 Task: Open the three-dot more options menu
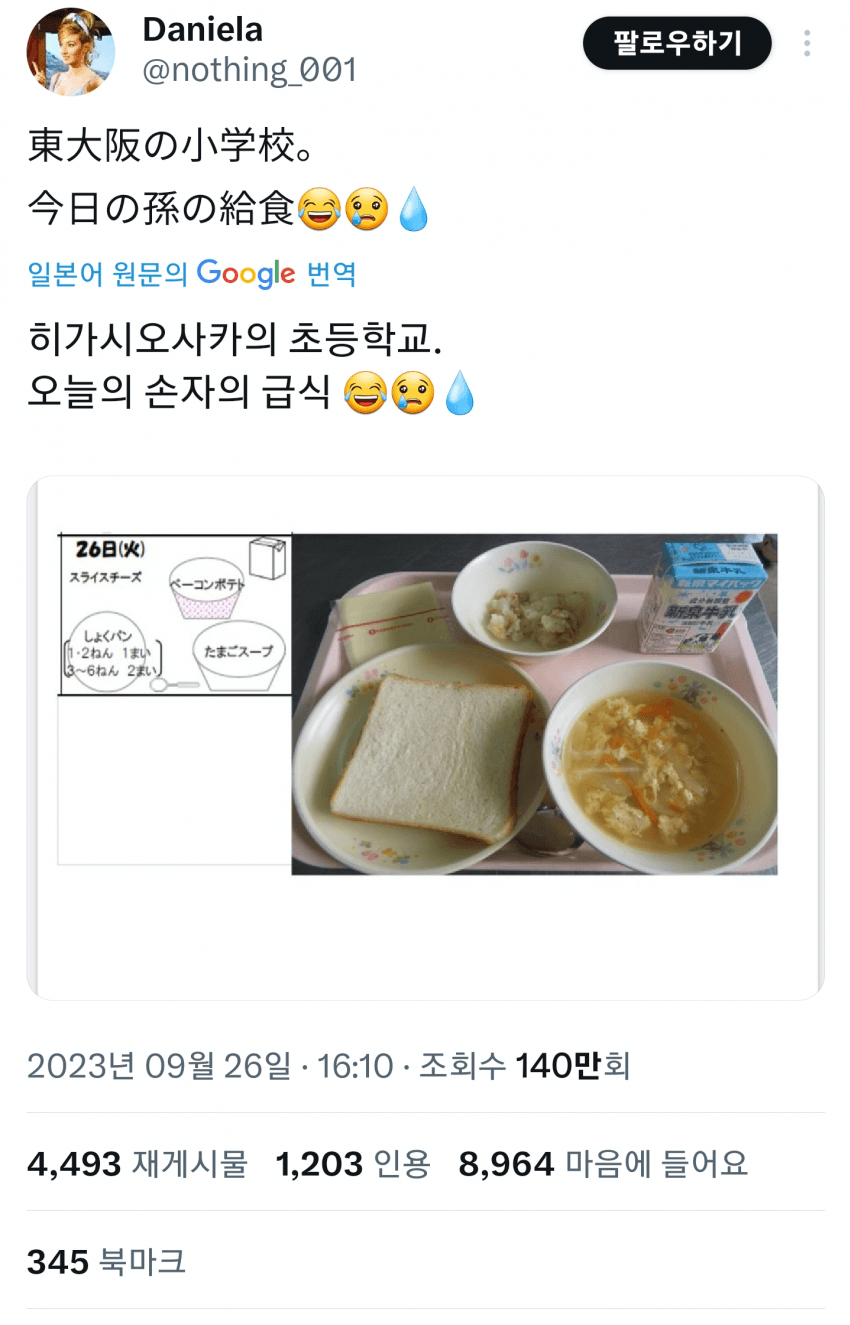click(807, 43)
